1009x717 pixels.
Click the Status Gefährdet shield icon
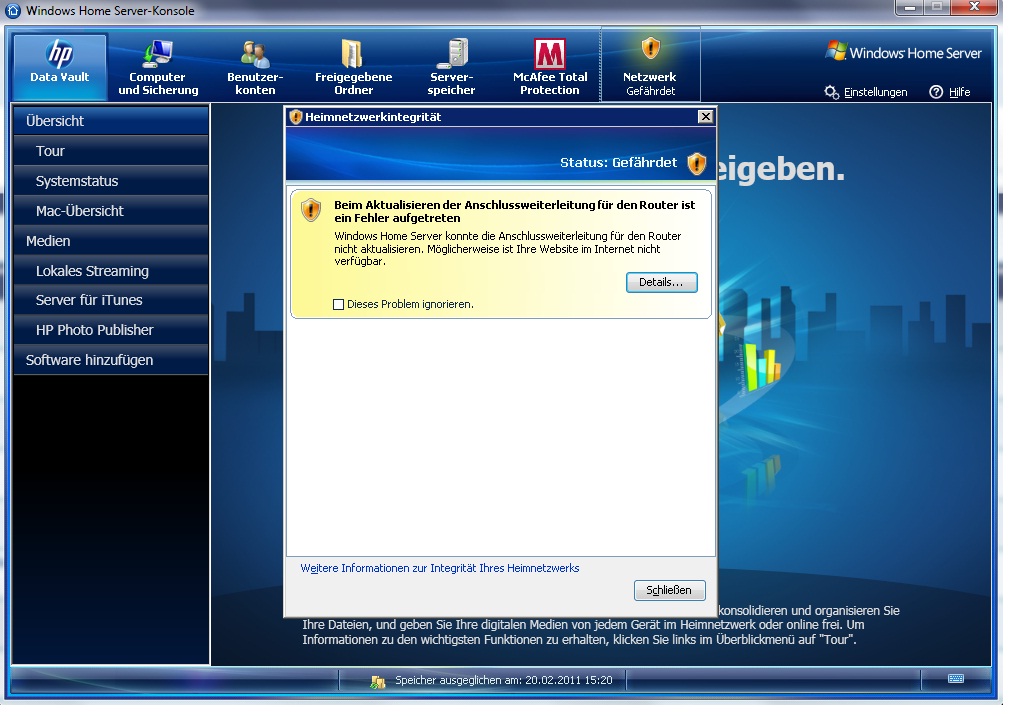tap(696, 163)
